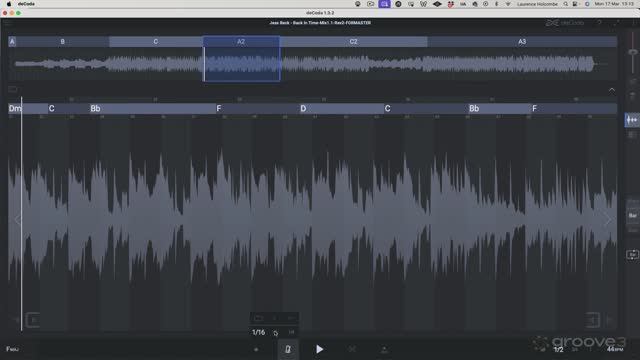
Task: Click the playhead line in main waveform
Action: (x=22, y=214)
